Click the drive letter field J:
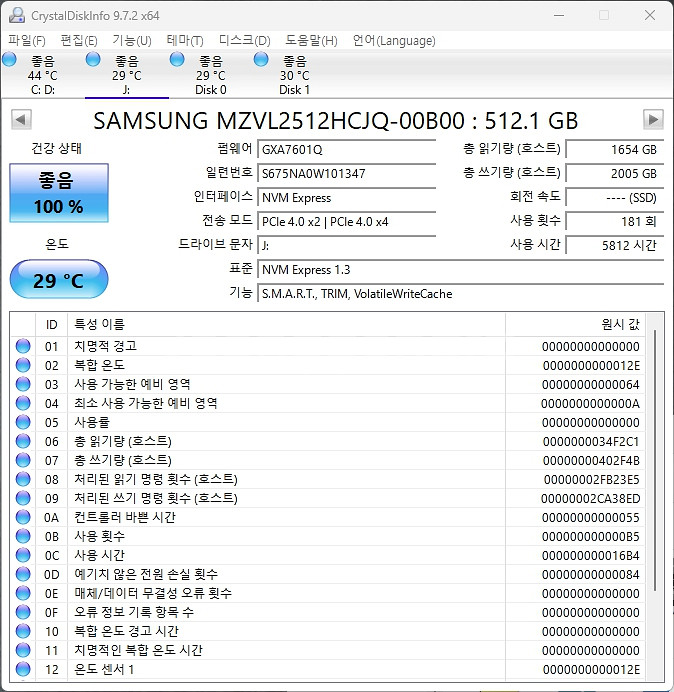The height and width of the screenshot is (692, 674). tap(346, 245)
